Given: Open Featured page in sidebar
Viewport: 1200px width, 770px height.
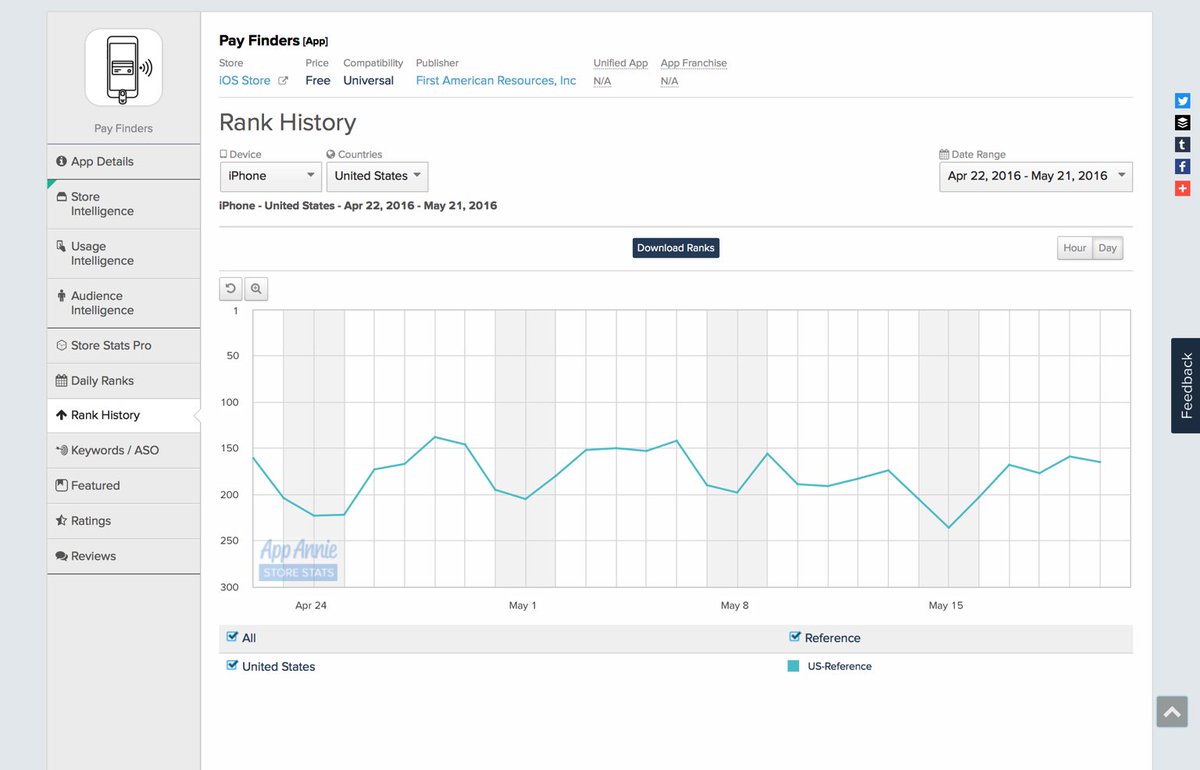Looking at the screenshot, I should pos(123,485).
